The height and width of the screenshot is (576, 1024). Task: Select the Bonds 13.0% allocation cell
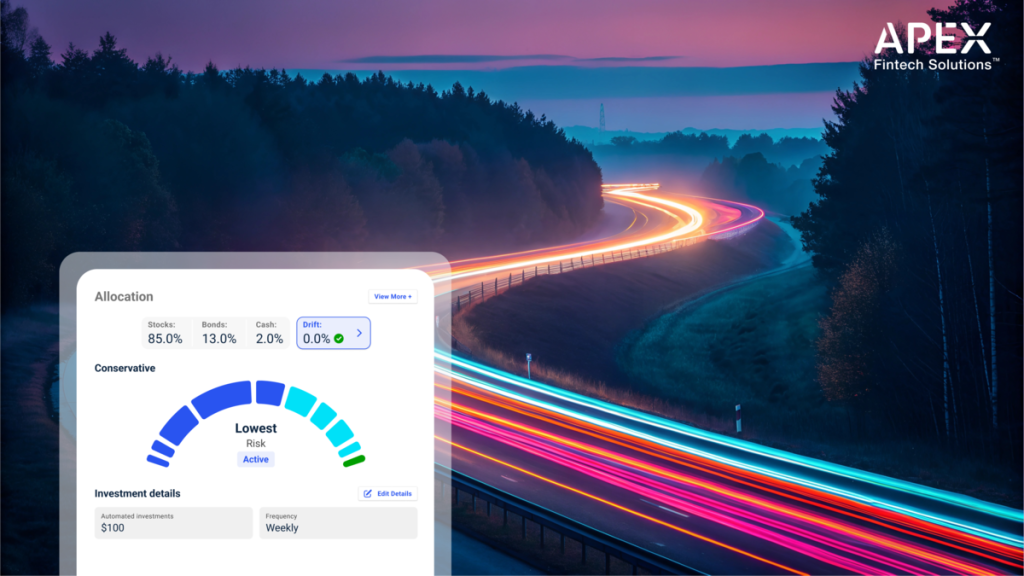(219, 333)
